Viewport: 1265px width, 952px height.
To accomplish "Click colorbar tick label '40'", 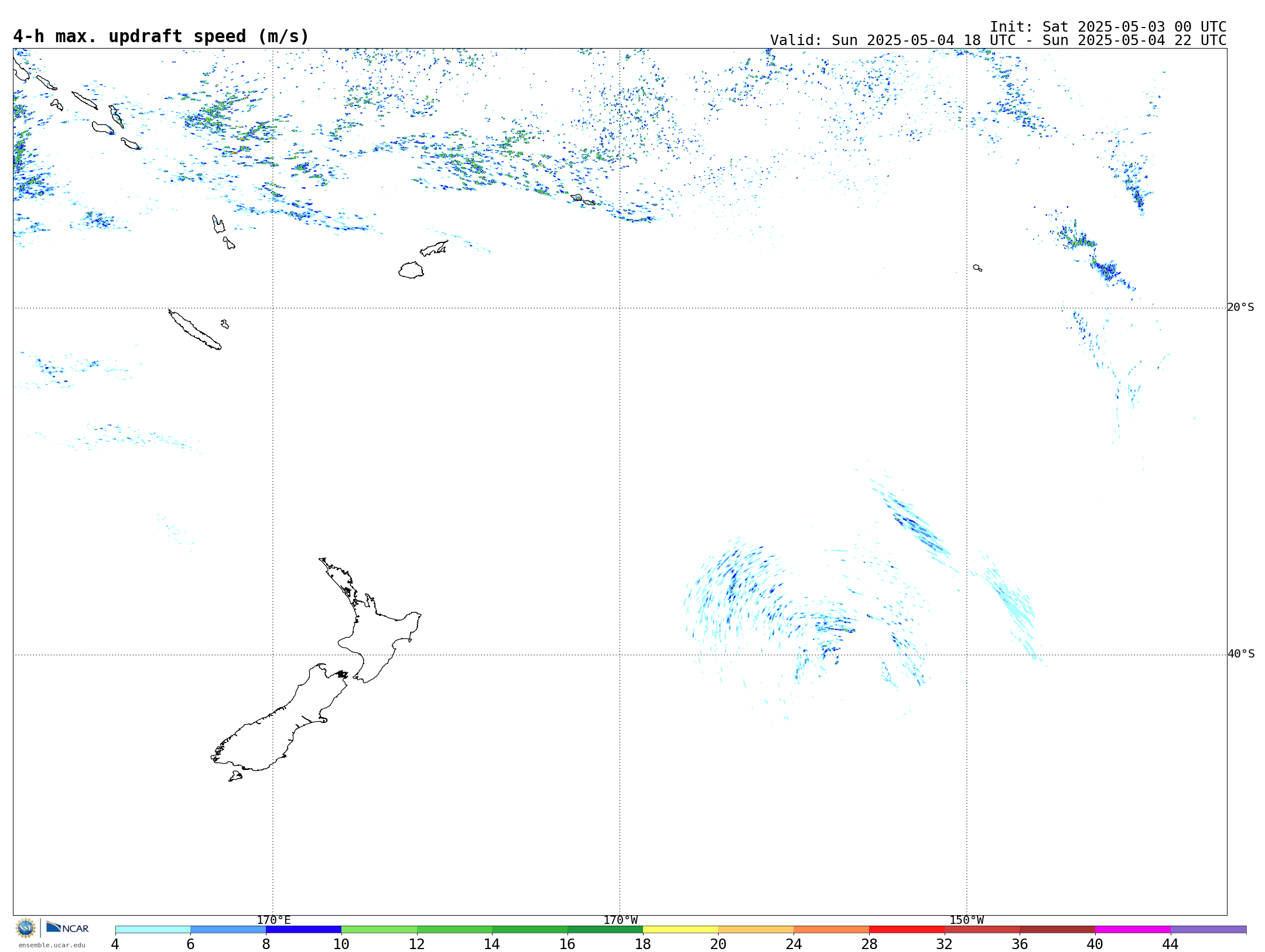I will click(x=1095, y=944).
